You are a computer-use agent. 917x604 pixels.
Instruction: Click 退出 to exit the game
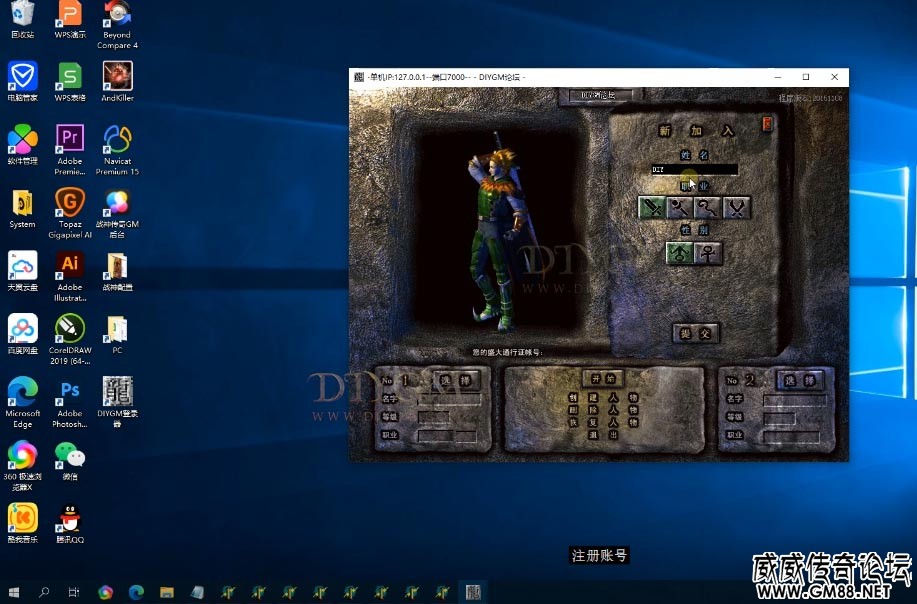click(x=603, y=434)
